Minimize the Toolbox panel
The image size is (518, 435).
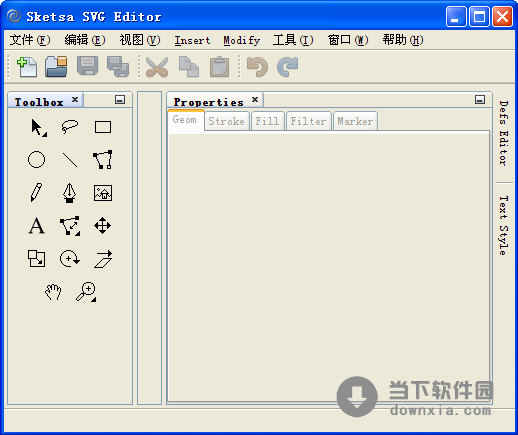(x=120, y=99)
